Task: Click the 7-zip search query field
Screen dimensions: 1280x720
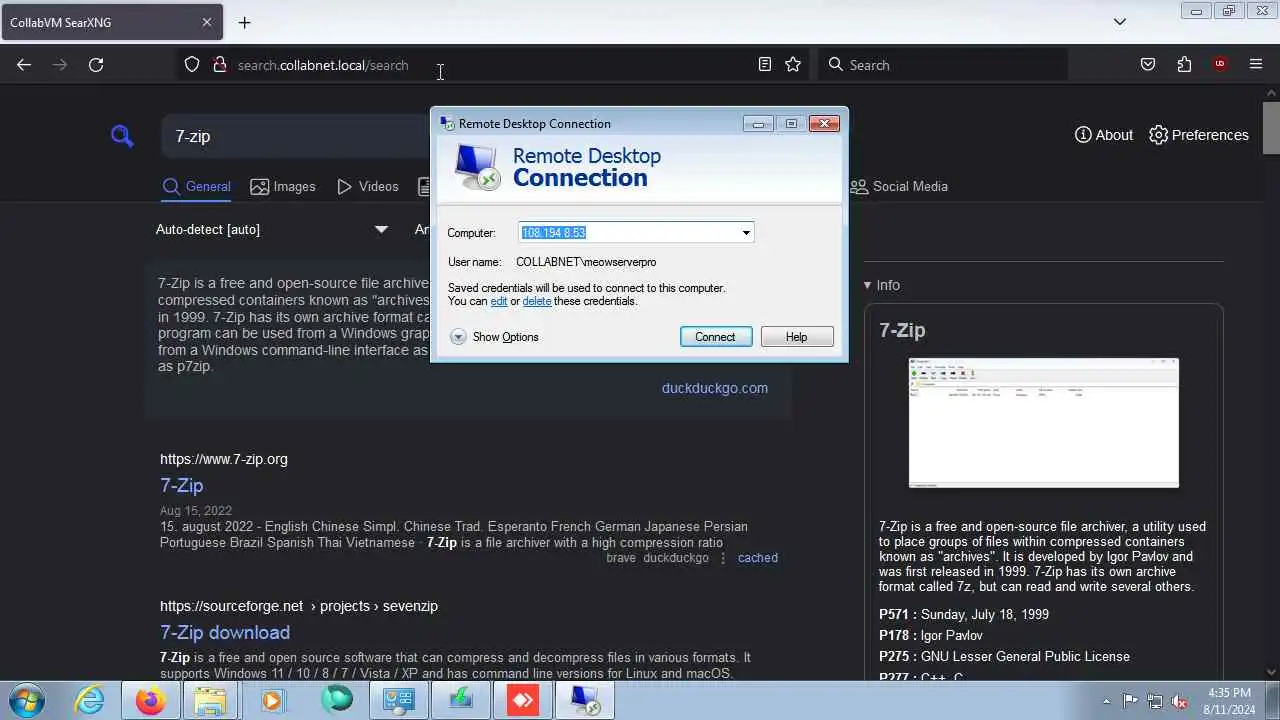Action: 296,136
